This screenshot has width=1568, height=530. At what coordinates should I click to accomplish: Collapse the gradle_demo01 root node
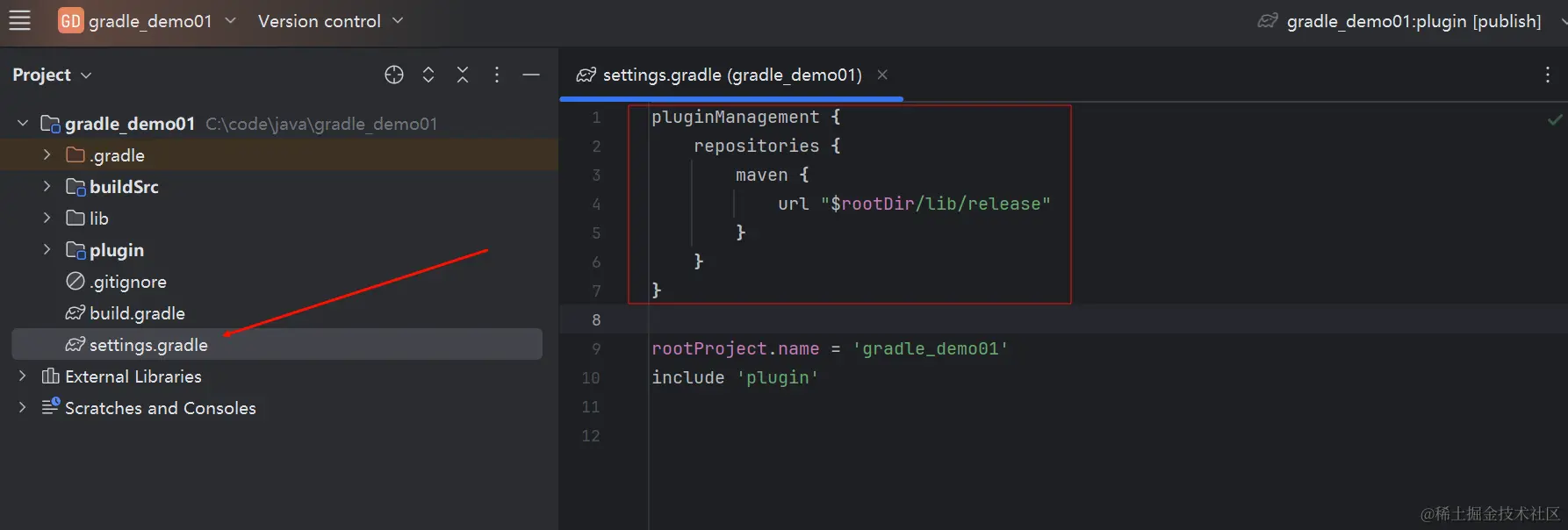coord(22,124)
